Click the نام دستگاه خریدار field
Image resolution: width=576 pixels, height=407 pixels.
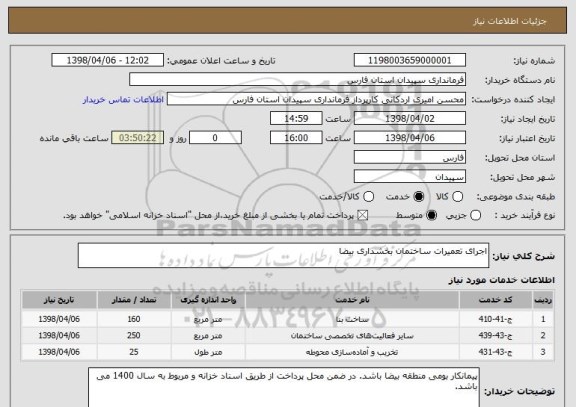[x=298, y=80]
